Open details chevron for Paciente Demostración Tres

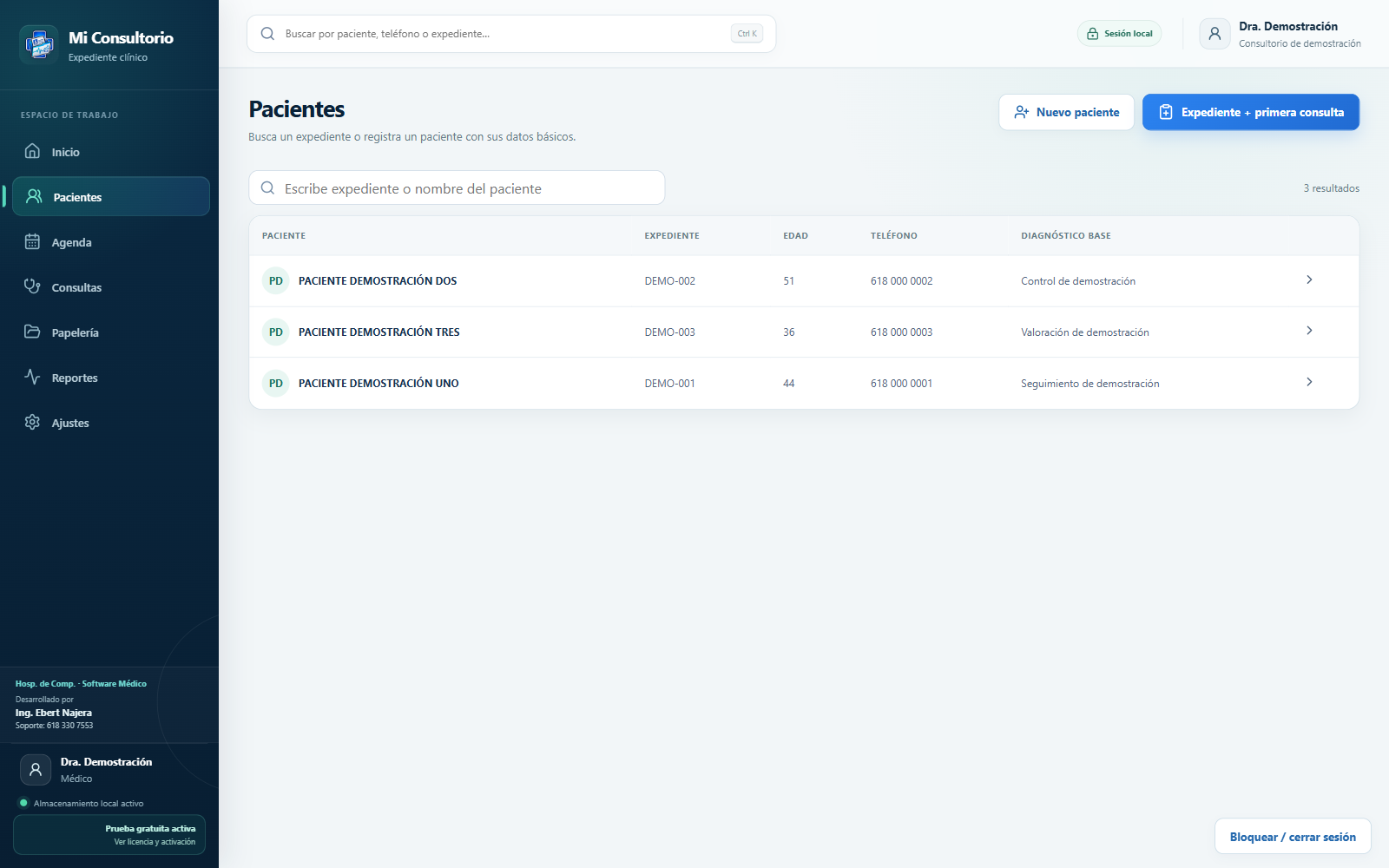tap(1309, 331)
